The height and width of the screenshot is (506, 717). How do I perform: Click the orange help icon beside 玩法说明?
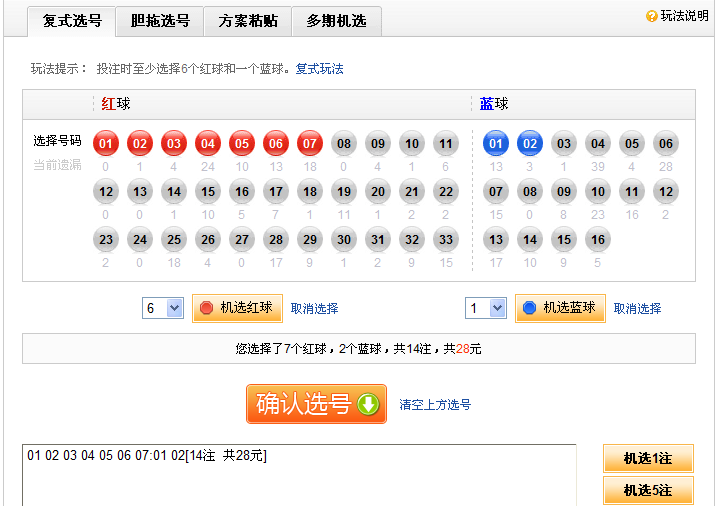652,16
